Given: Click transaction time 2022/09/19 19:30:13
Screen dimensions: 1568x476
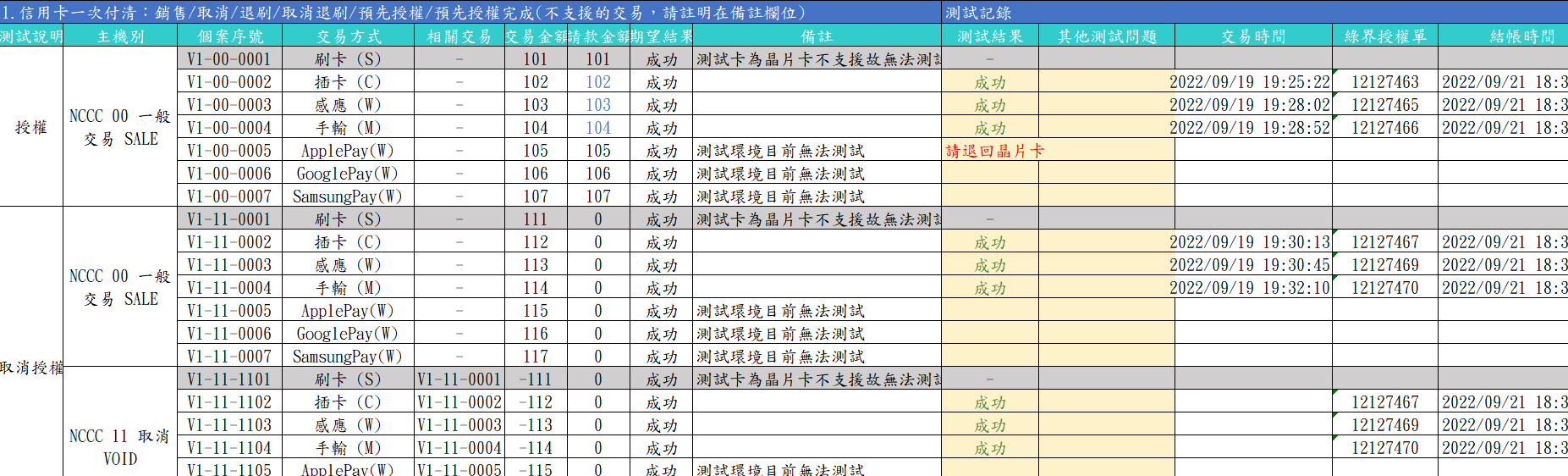Looking at the screenshot, I should [1253, 241].
